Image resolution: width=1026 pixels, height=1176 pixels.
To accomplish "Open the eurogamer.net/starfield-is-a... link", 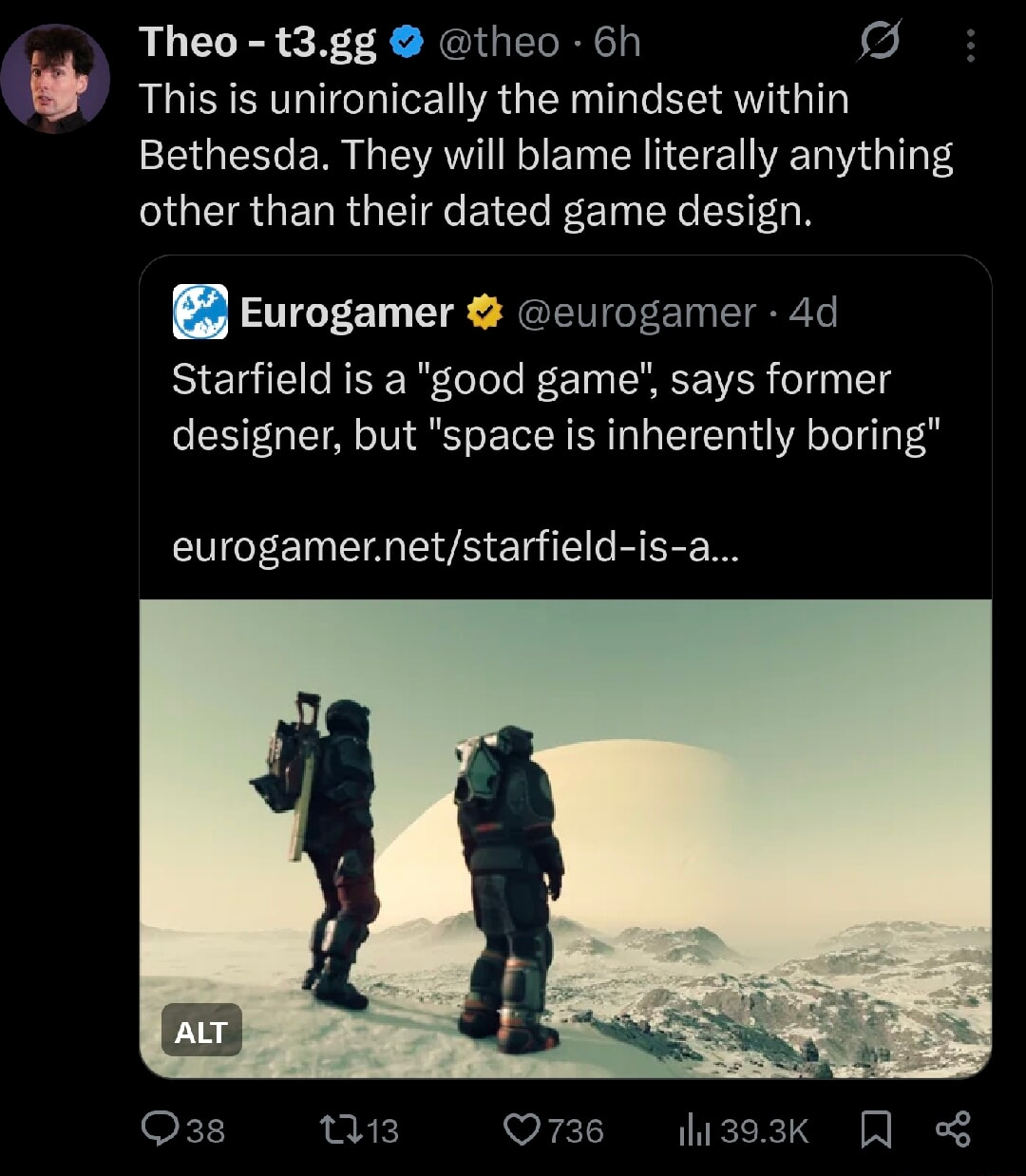I will (x=456, y=547).
